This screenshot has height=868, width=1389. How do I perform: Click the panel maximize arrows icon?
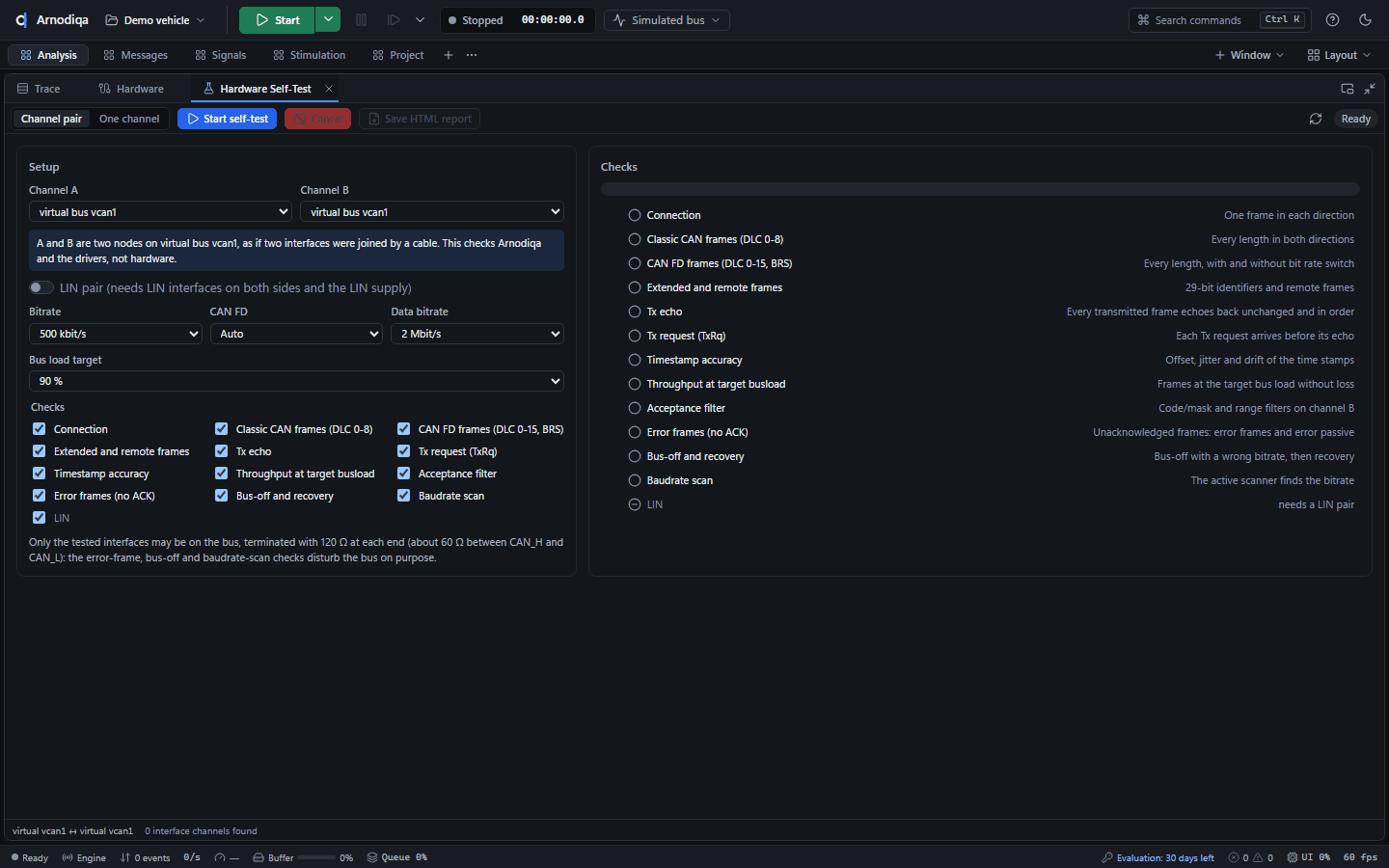(1370, 89)
